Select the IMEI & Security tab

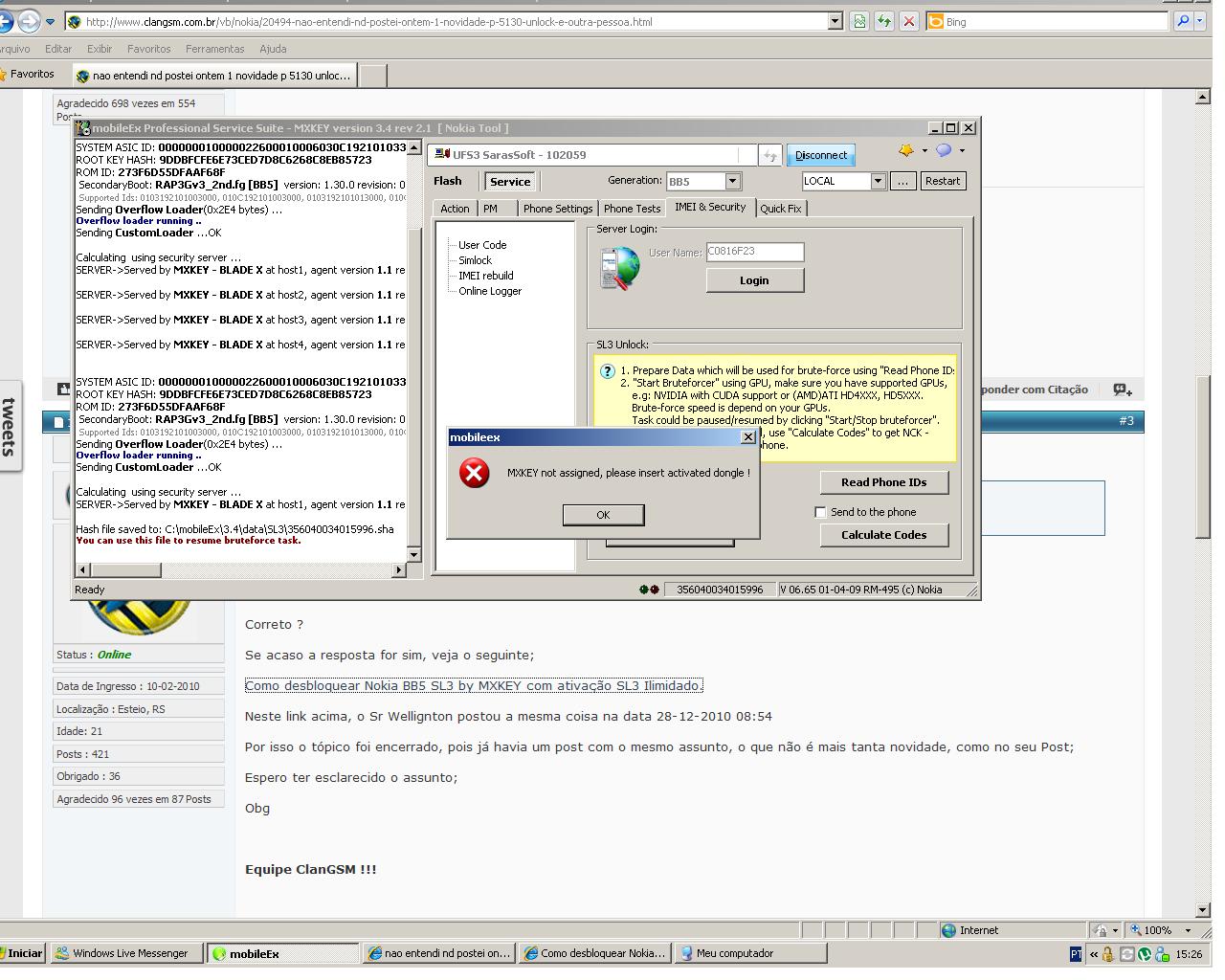(x=710, y=207)
